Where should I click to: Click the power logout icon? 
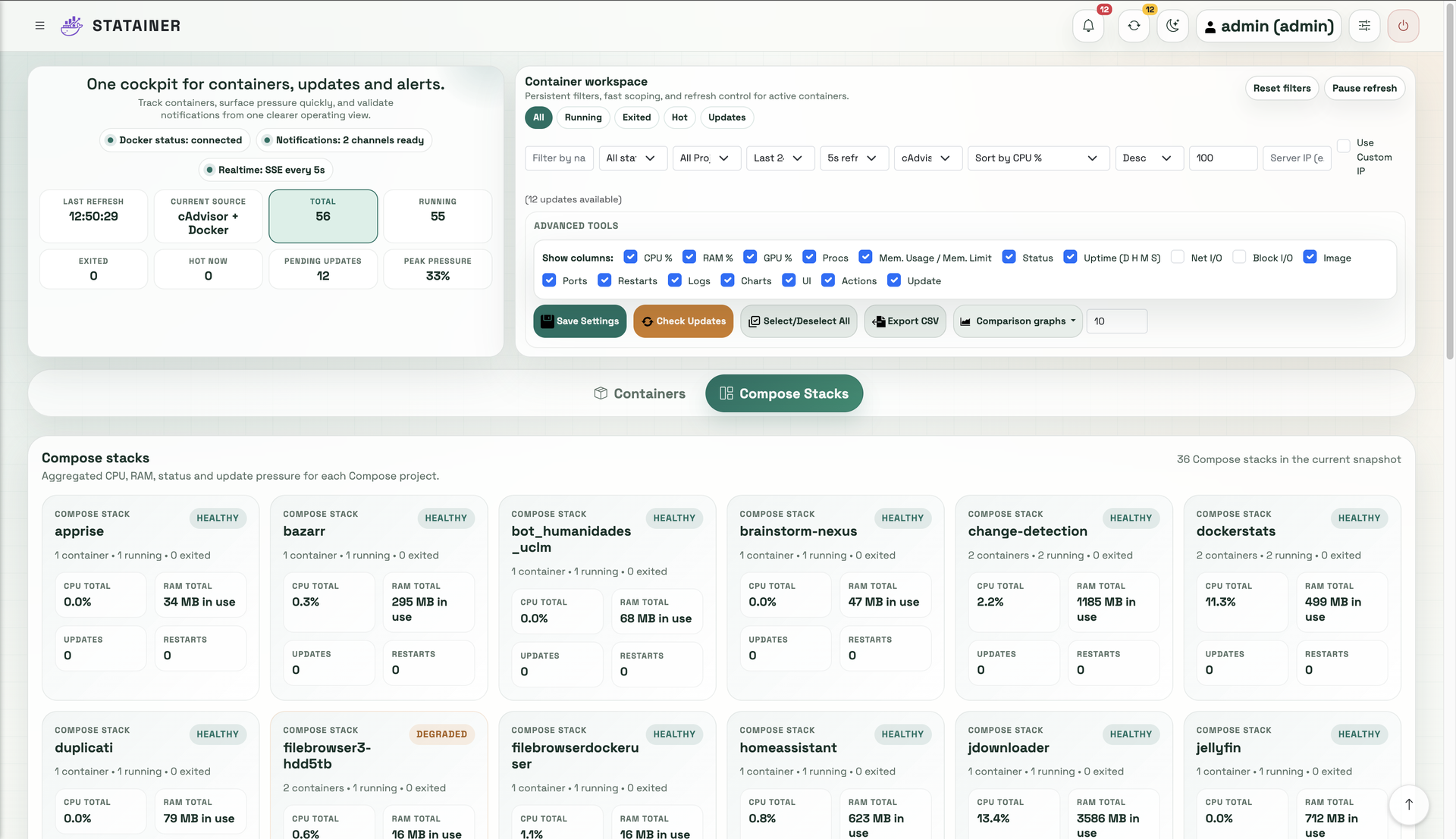click(x=1403, y=26)
